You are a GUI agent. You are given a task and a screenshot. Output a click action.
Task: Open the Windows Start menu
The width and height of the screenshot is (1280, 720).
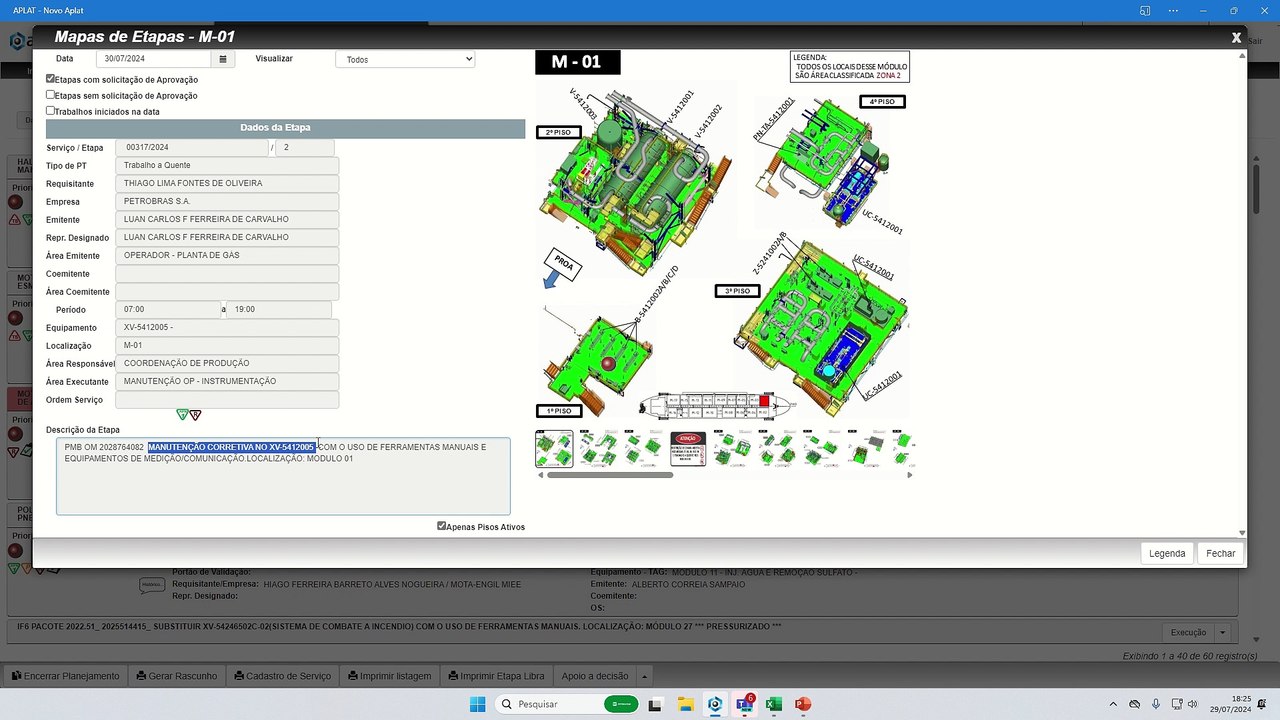(x=477, y=704)
